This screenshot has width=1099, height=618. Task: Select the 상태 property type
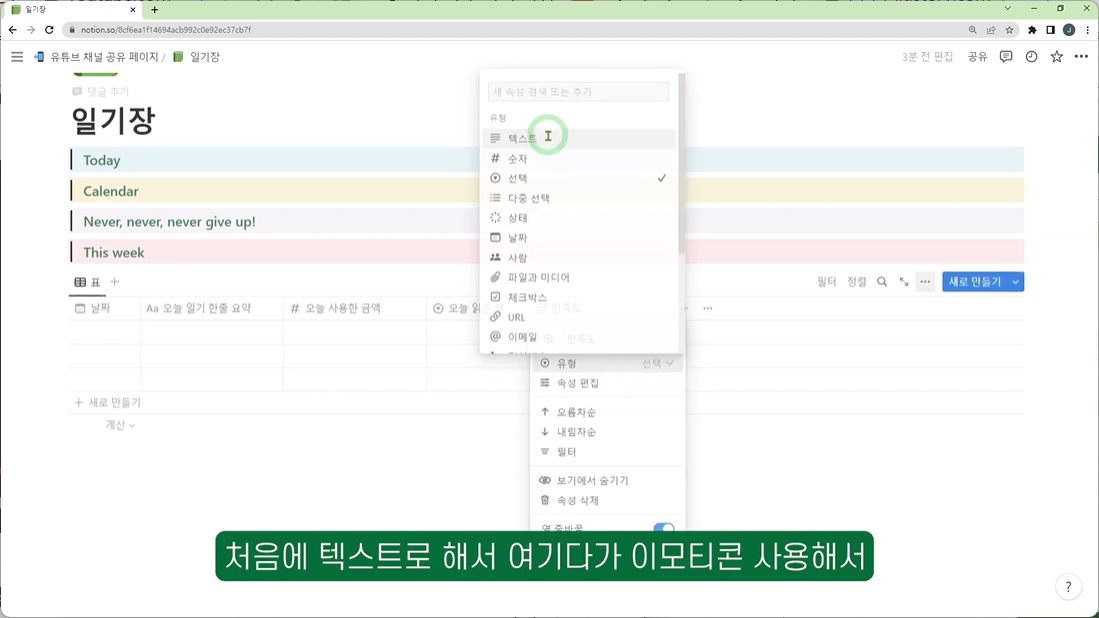(581, 218)
